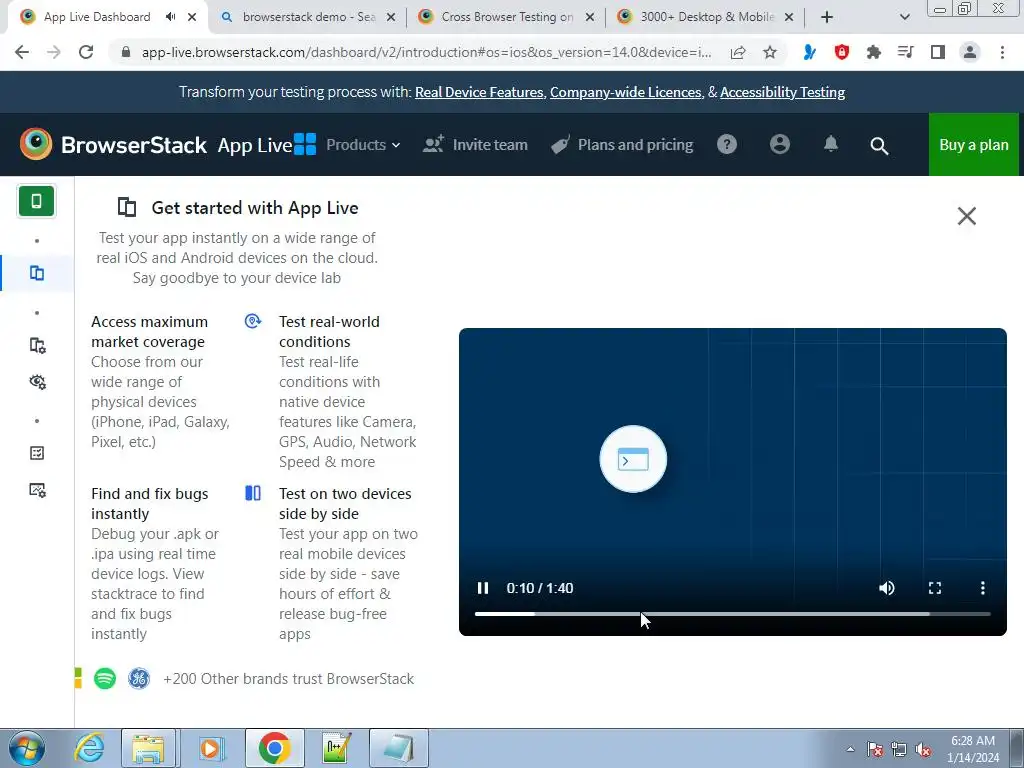Viewport: 1024px width, 768px height.
Task: Pause the intro video
Action: pyautogui.click(x=483, y=588)
